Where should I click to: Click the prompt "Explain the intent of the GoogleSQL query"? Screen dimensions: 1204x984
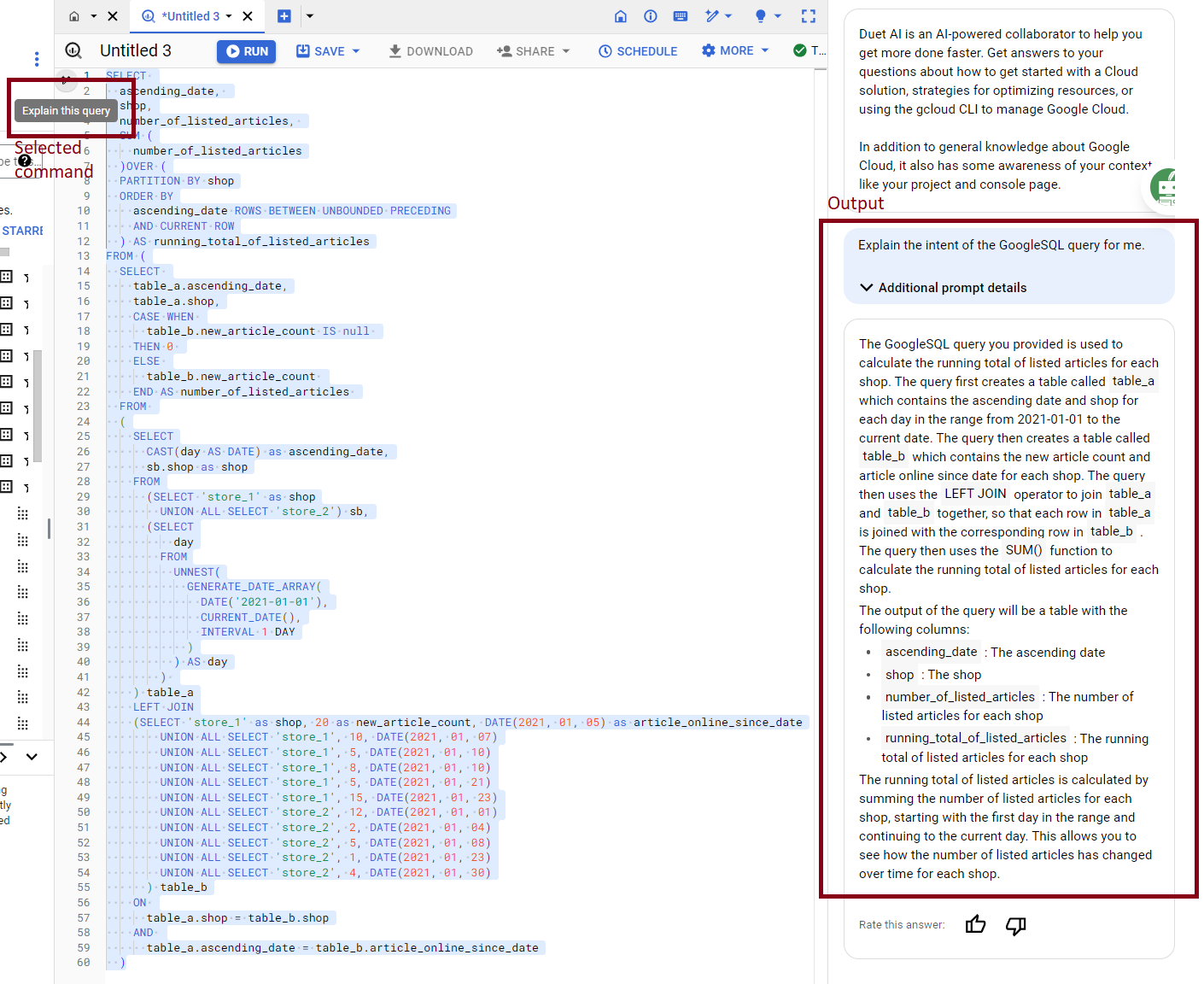[x=1001, y=245]
